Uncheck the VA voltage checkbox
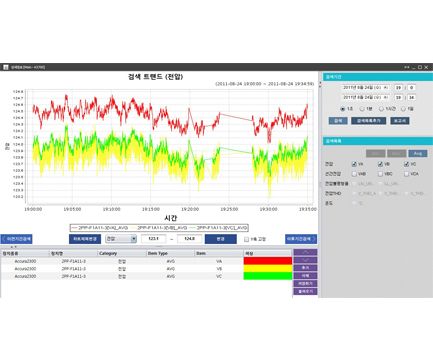 click(354, 164)
